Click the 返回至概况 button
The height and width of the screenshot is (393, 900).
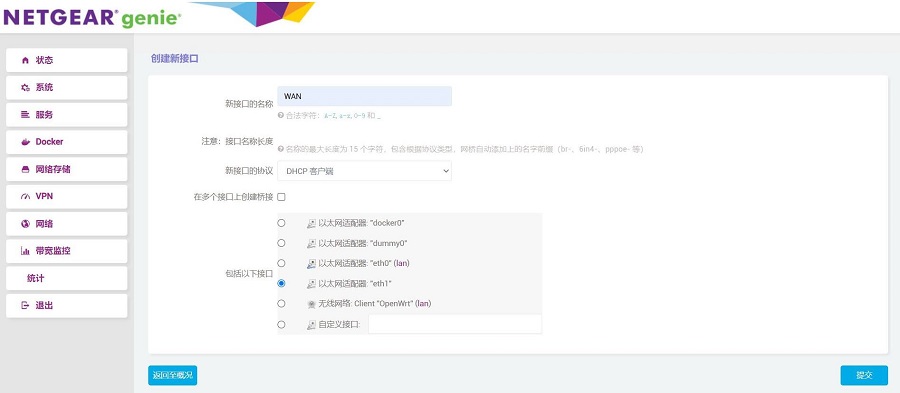coord(173,375)
